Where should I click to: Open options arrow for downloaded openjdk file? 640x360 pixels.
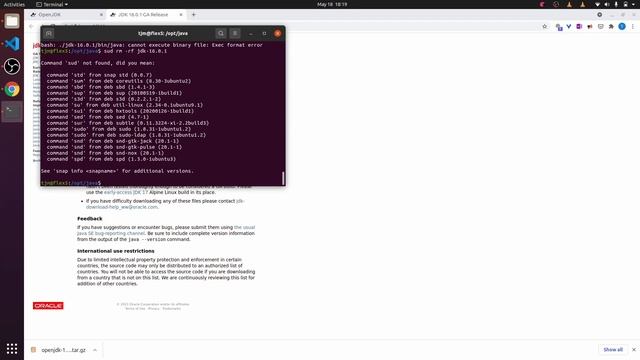tap(95, 350)
